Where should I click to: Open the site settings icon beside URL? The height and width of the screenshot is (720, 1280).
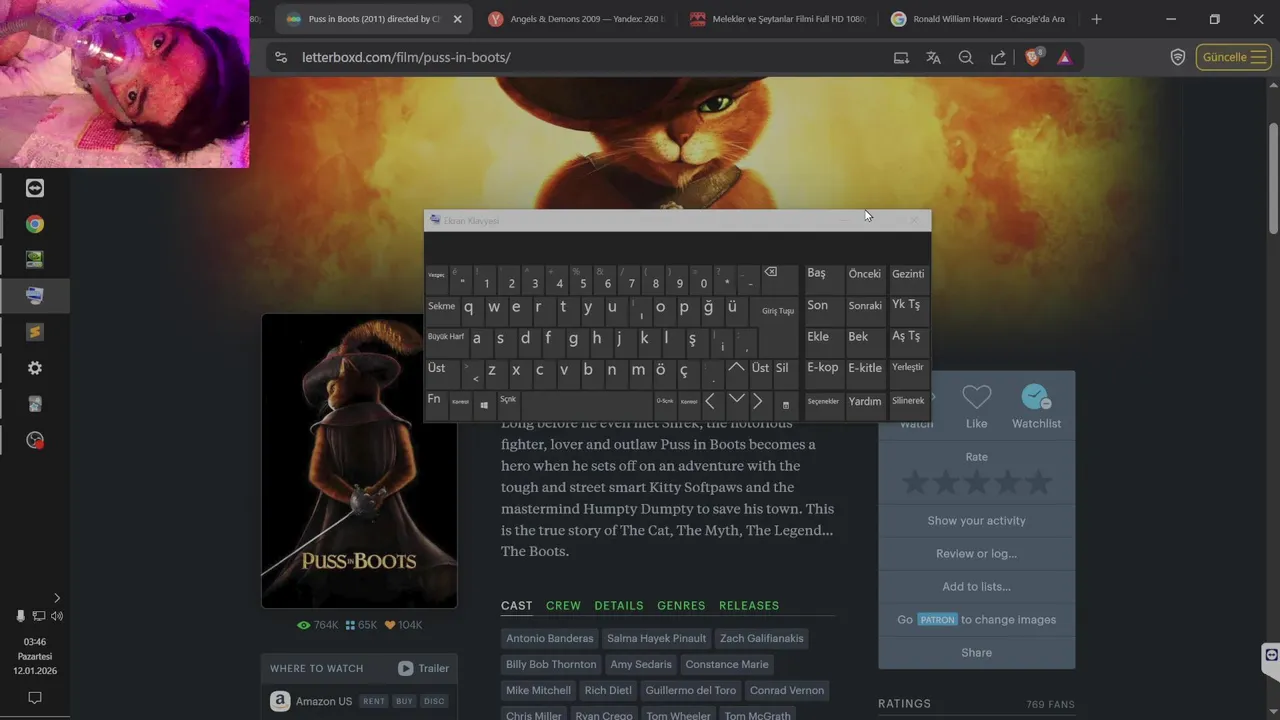(x=281, y=57)
